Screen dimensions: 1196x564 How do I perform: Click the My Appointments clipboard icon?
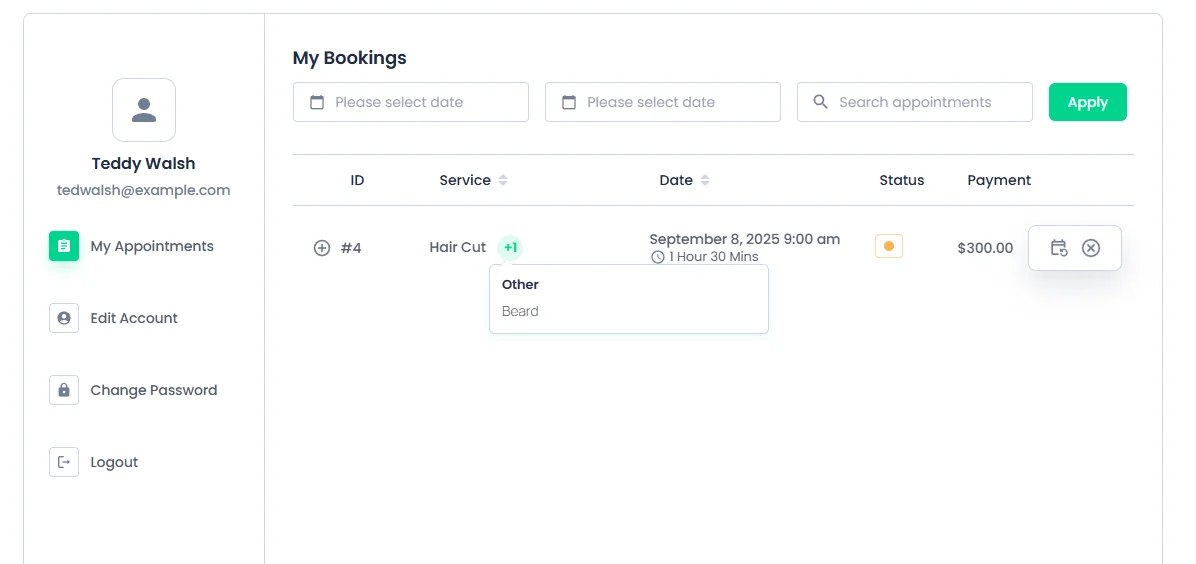[x=64, y=247]
